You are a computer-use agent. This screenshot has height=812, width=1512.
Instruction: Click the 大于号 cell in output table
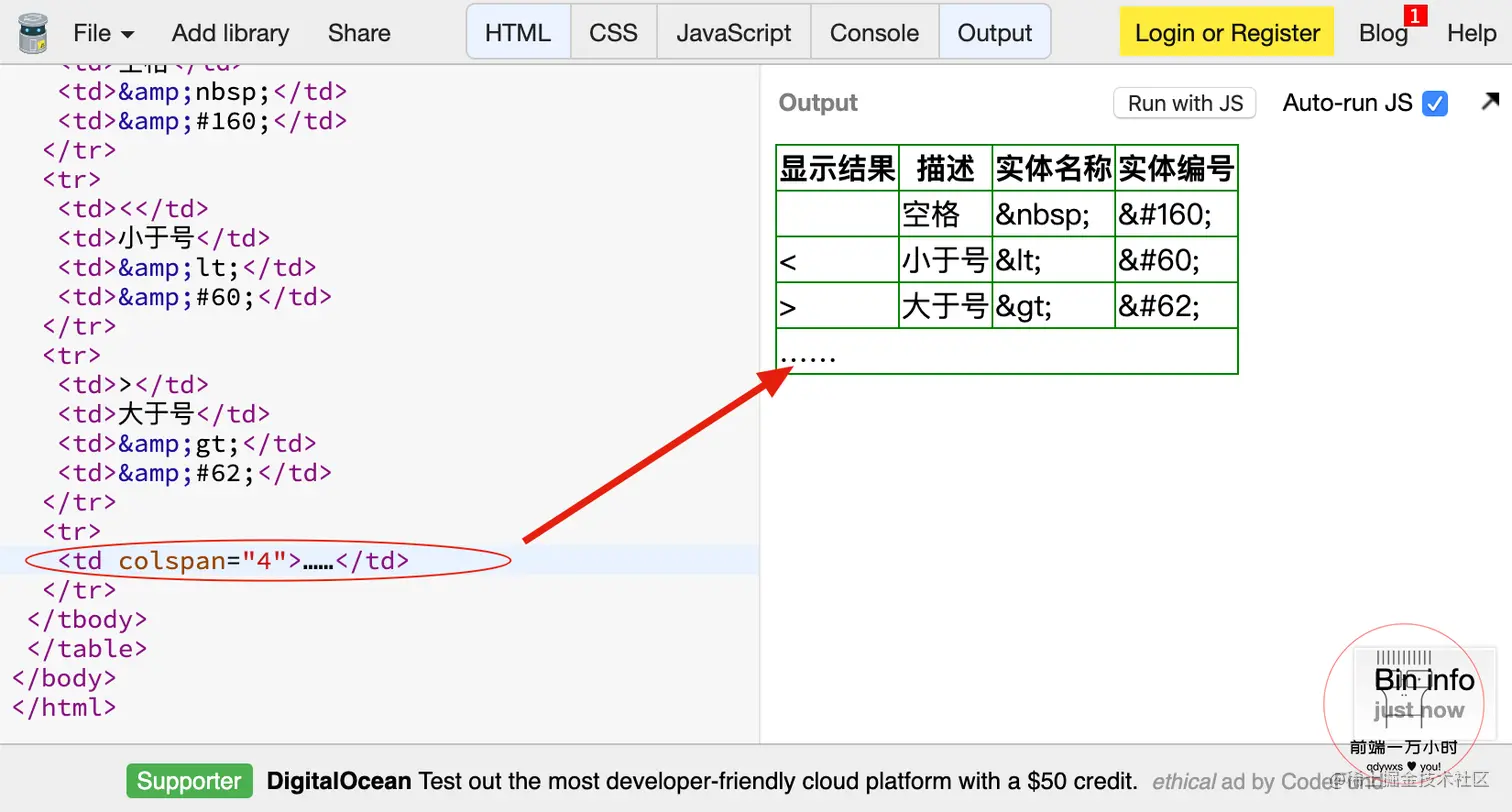click(946, 306)
